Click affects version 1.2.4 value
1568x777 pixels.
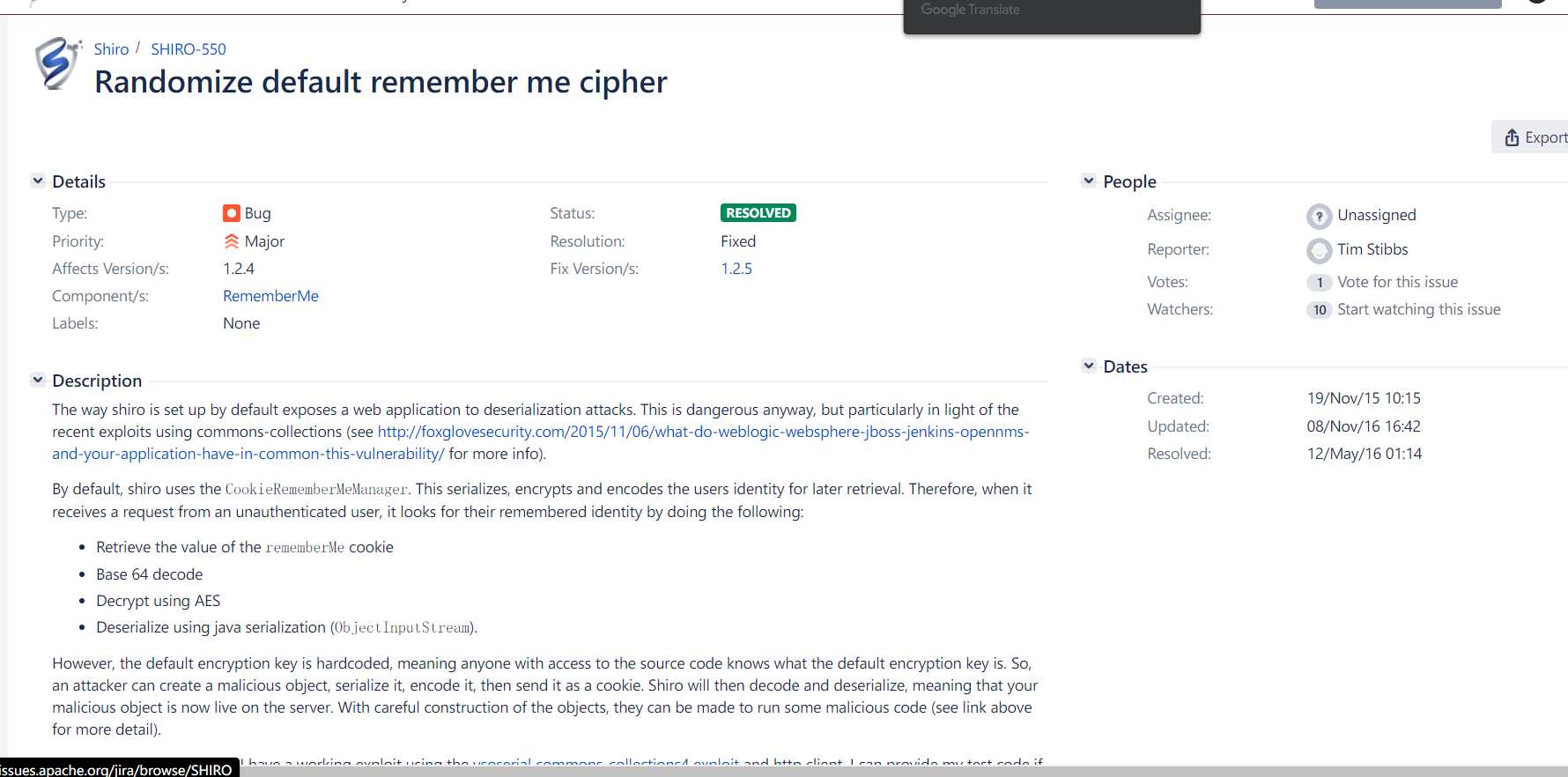(239, 269)
